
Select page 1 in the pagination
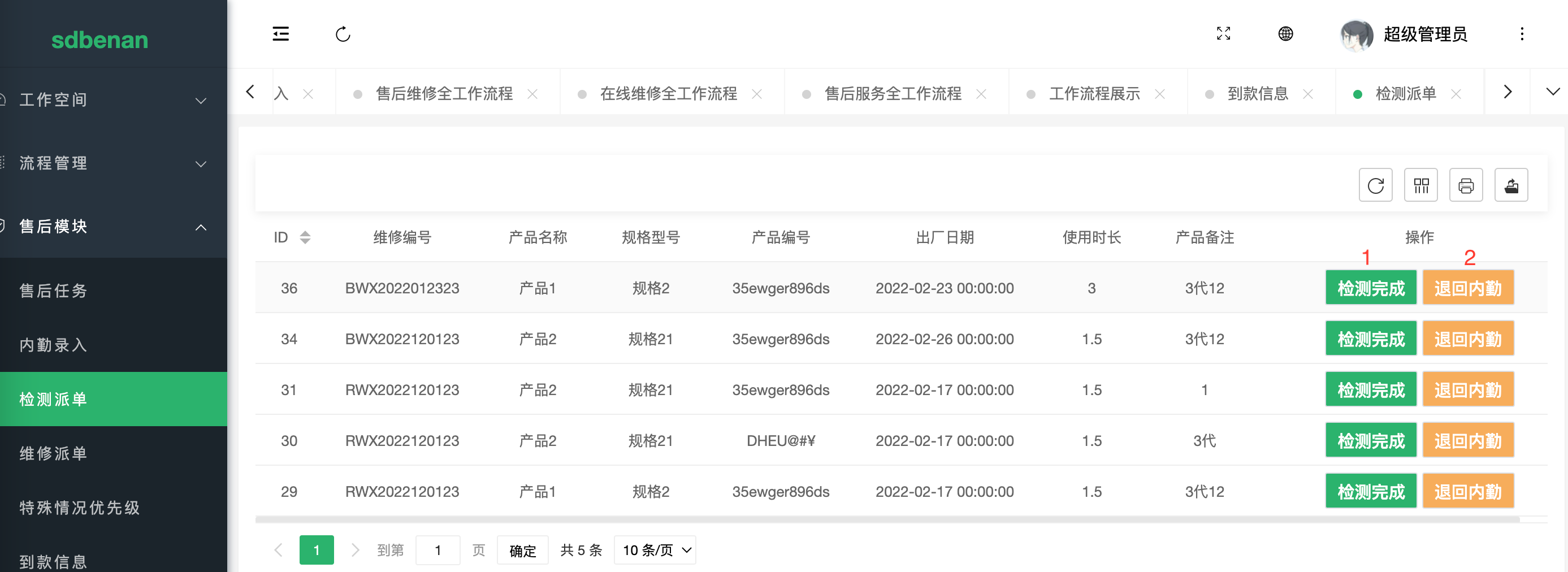(x=317, y=550)
